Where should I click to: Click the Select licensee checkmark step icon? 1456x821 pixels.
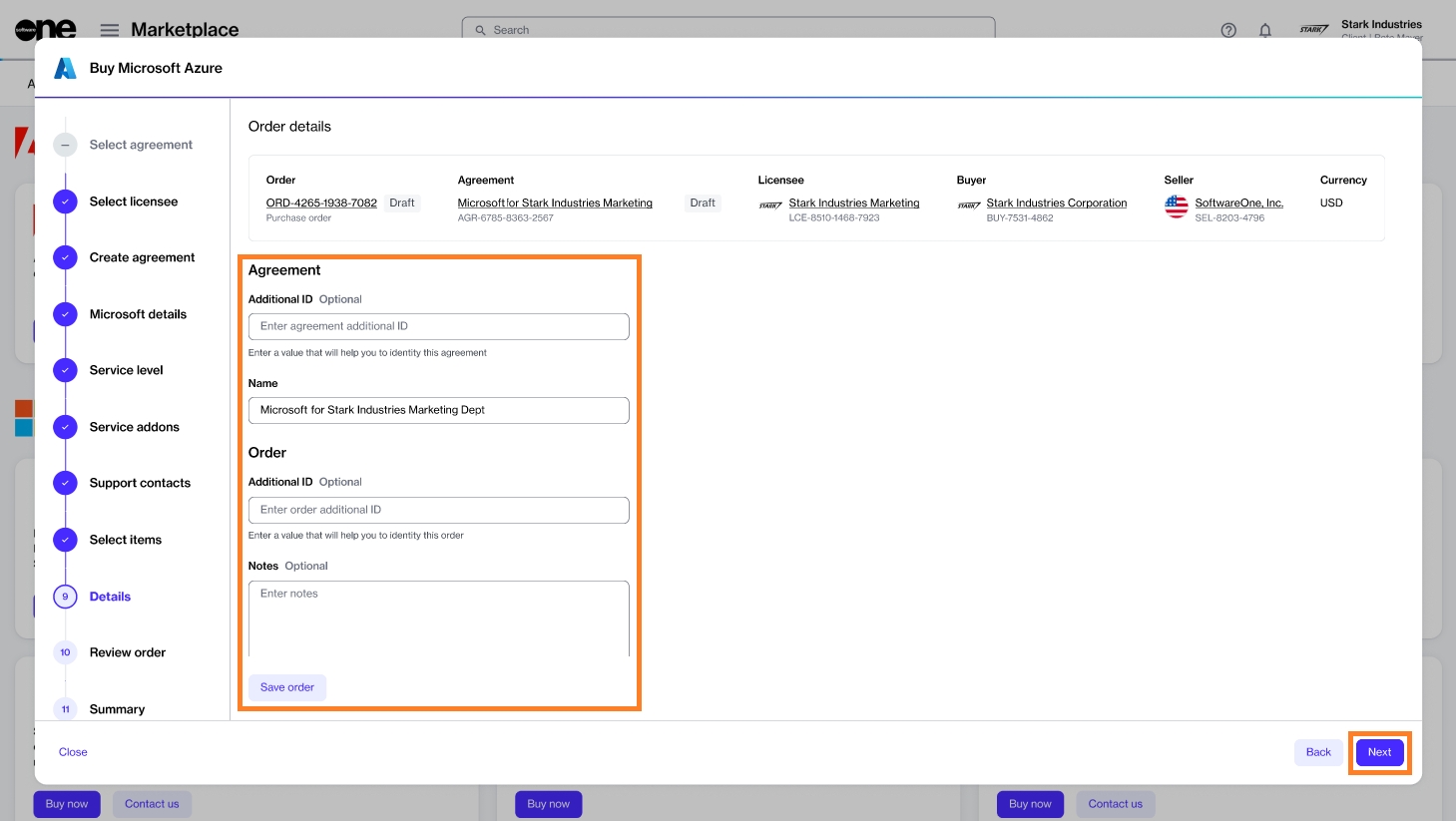tap(65, 202)
